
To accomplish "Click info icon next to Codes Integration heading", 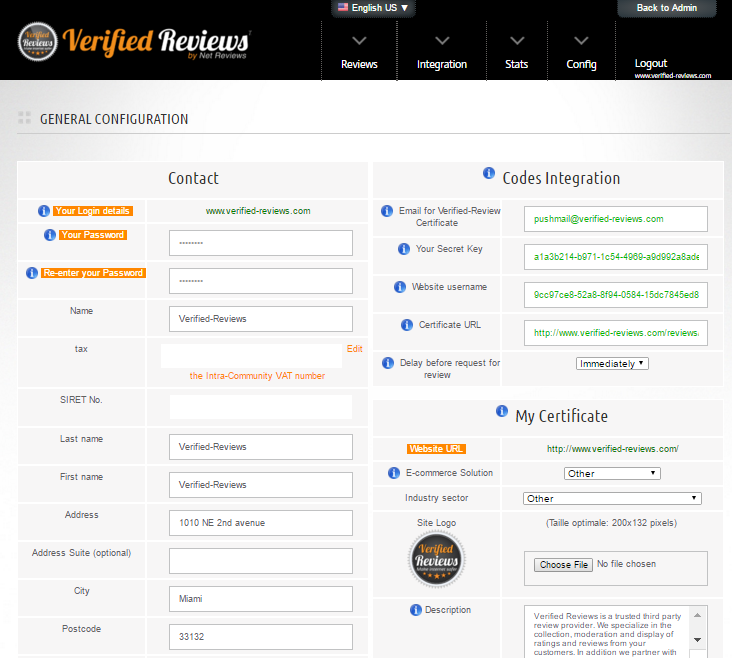I will point(489,173).
